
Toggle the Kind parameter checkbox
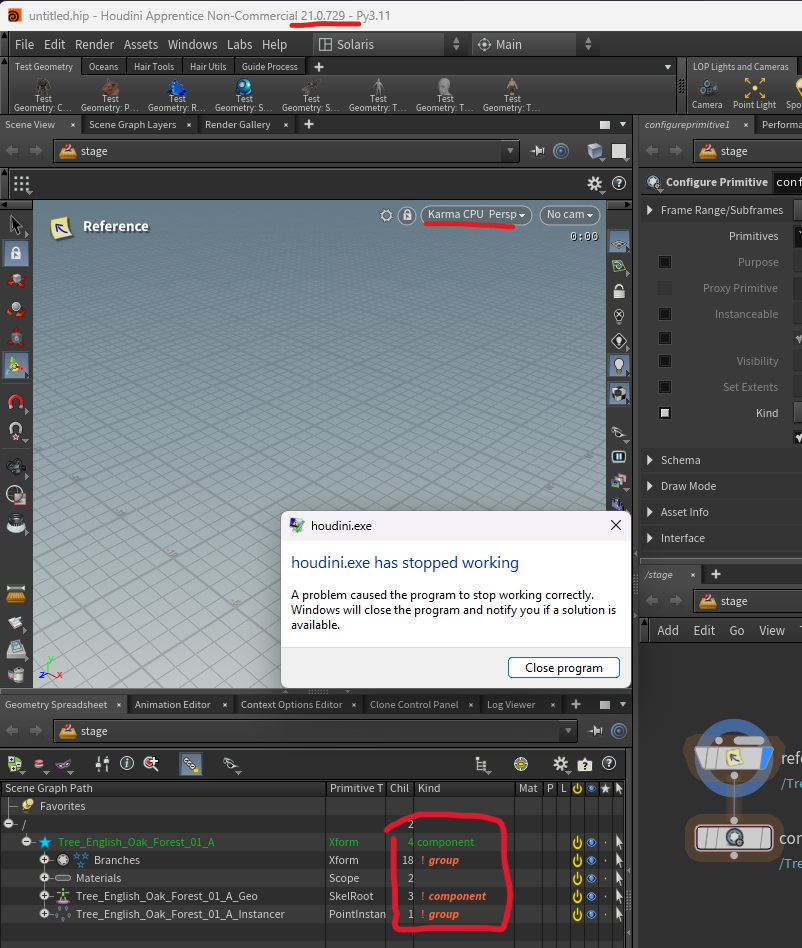[665, 413]
